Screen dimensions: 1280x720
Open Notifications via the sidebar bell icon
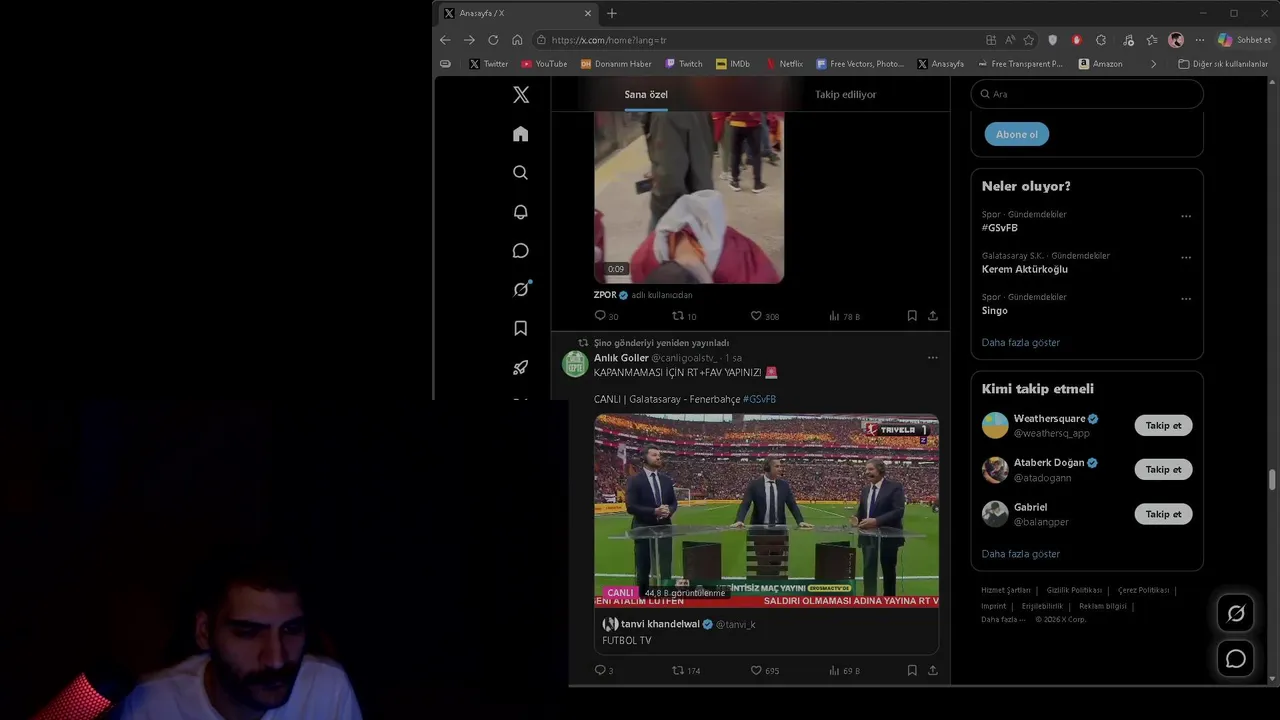coord(520,212)
